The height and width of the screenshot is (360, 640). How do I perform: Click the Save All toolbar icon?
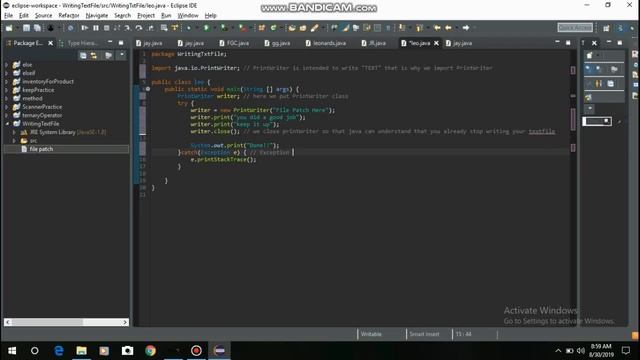coord(37,28)
